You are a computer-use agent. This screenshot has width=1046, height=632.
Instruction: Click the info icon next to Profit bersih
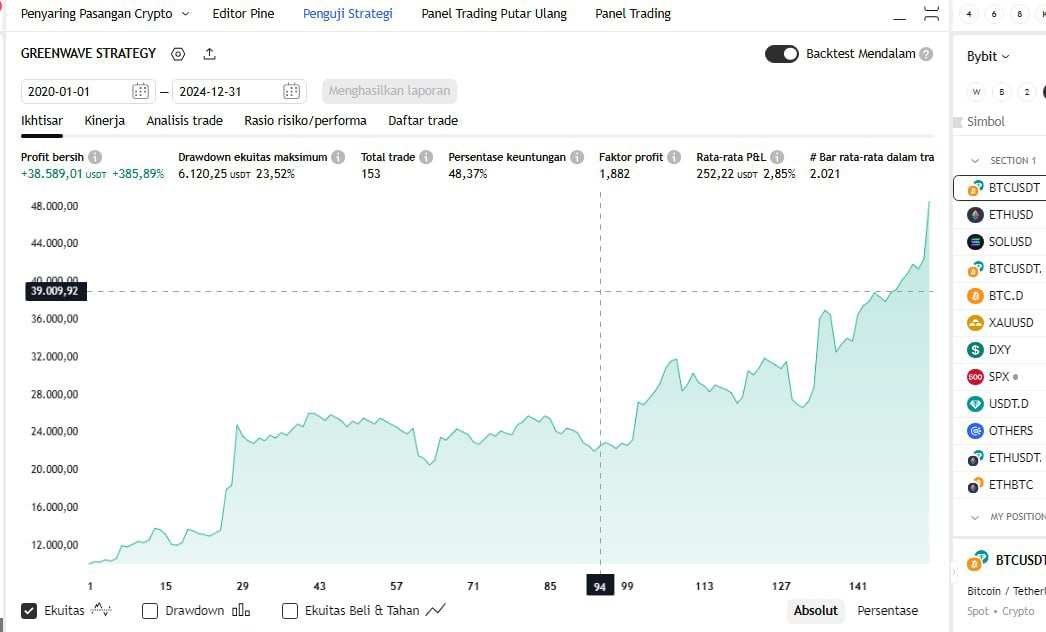[95, 157]
